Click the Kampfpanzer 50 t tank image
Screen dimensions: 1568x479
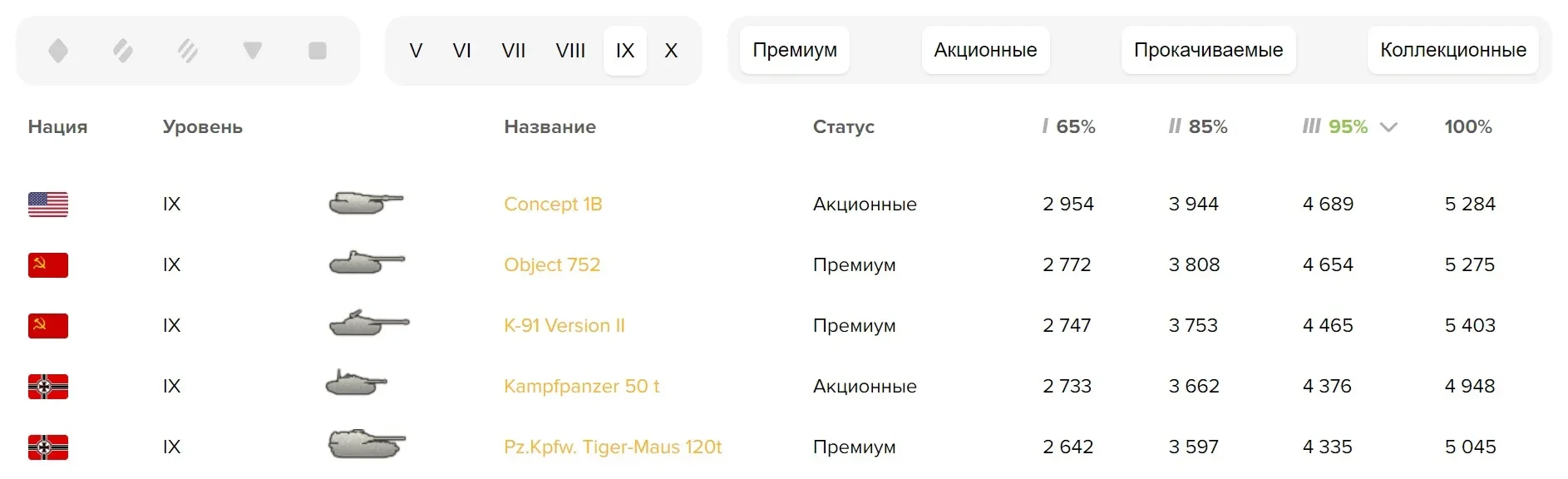tap(357, 384)
